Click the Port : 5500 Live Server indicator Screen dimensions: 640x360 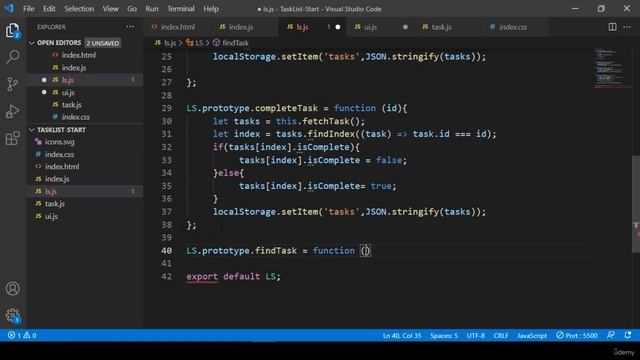577,336
